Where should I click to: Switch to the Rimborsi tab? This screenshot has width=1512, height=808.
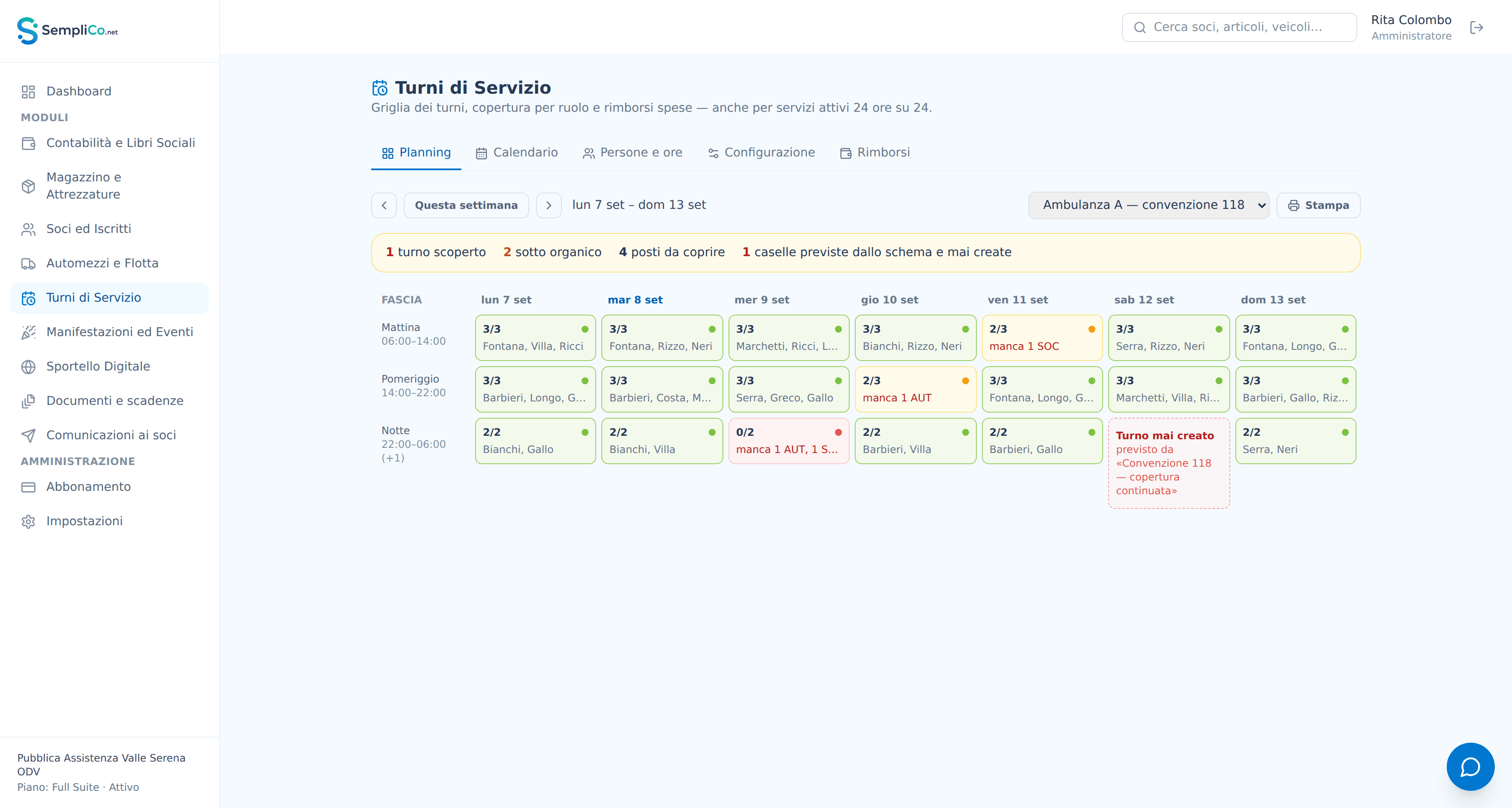(x=875, y=153)
